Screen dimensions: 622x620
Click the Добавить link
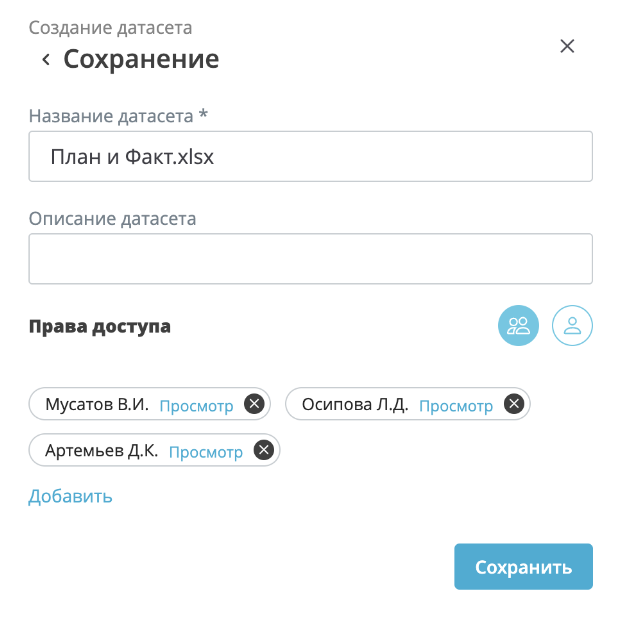pyautogui.click(x=70, y=496)
